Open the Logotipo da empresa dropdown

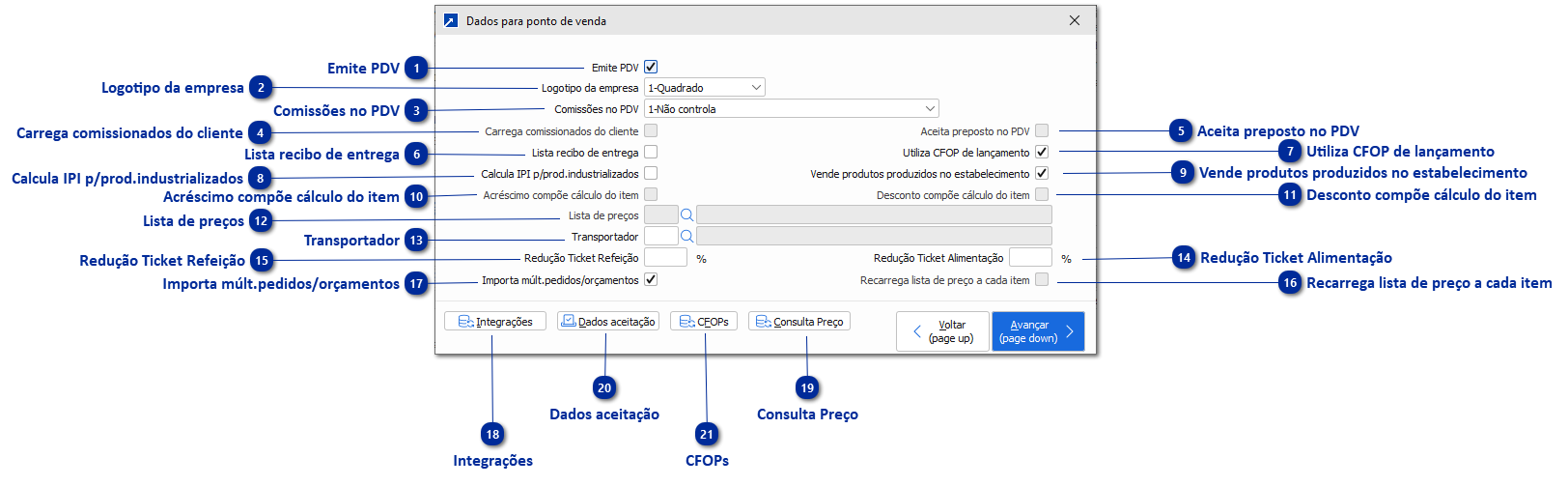[x=705, y=87]
